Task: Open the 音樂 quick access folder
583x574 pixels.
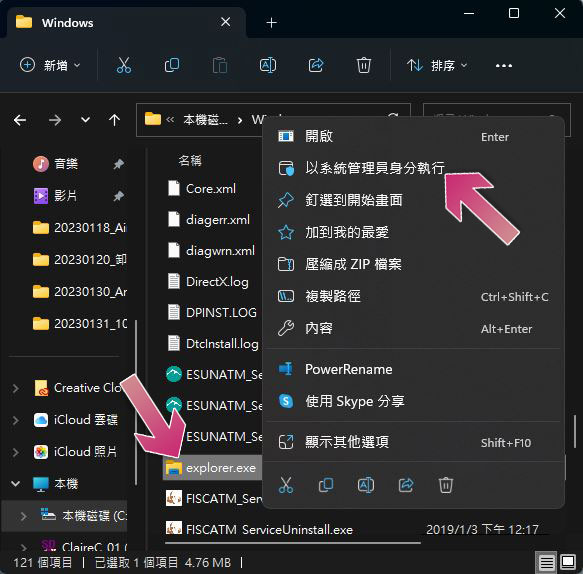Action: [x=66, y=164]
